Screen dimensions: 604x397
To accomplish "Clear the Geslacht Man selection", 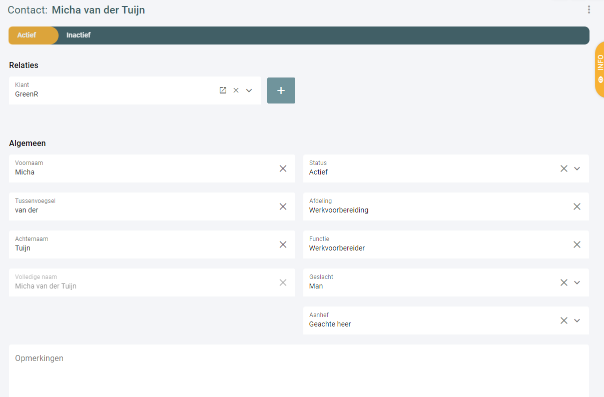I will pyautogui.click(x=564, y=283).
